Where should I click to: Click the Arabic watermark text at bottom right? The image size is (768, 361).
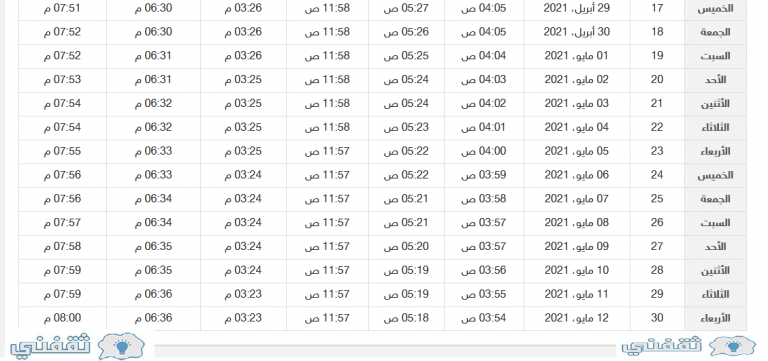[x=662, y=346]
